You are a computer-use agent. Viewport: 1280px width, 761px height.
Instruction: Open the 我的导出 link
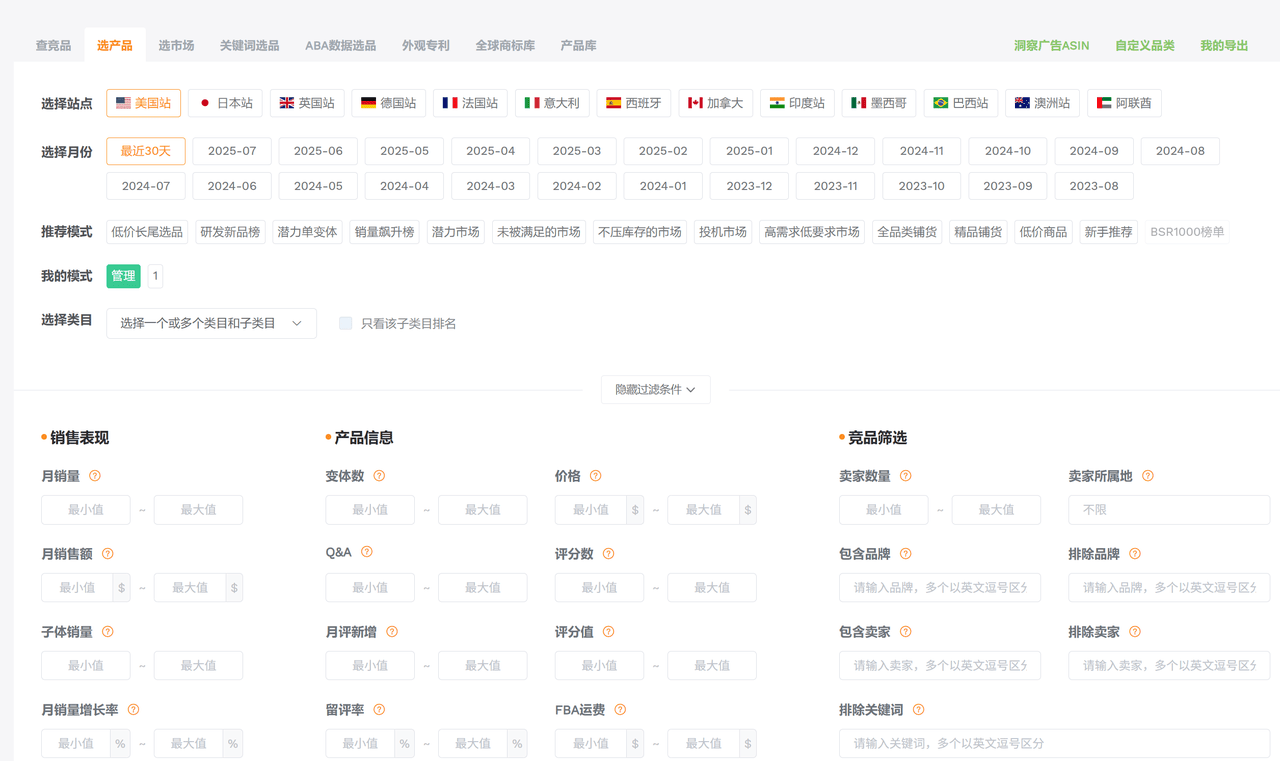1224,44
